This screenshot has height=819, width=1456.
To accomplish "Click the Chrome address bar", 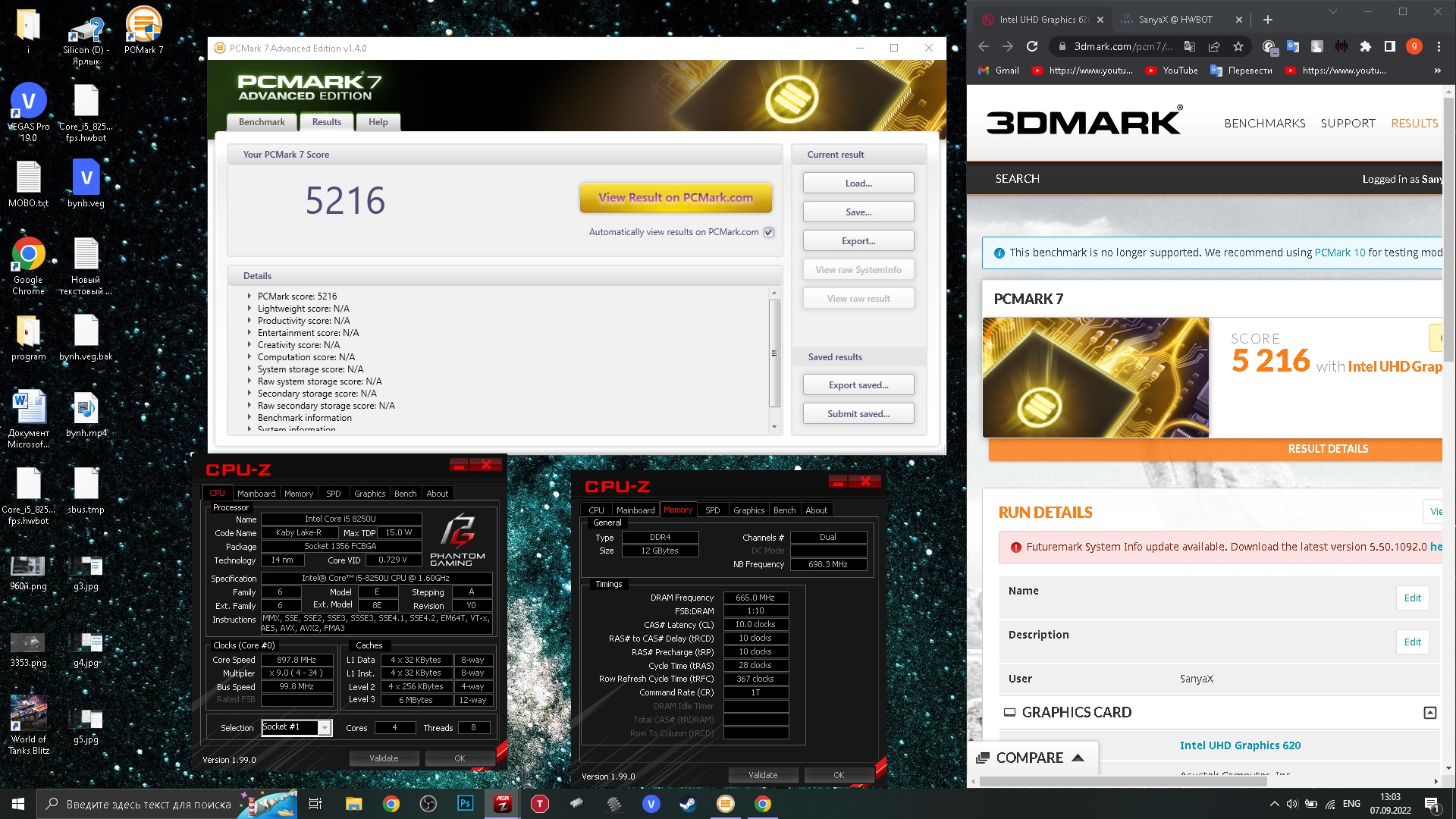I will (1122, 46).
